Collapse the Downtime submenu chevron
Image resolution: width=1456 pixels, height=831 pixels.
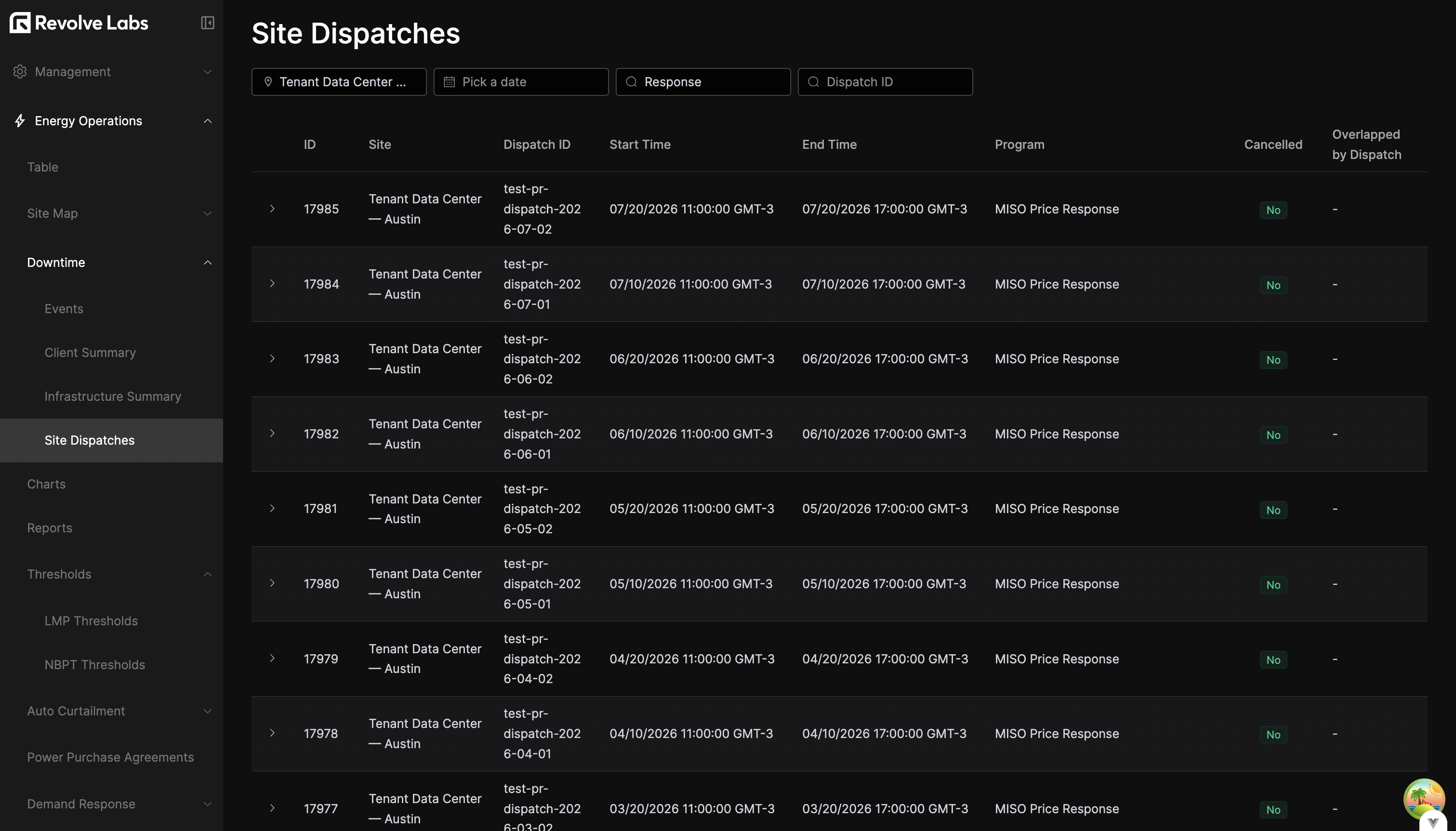[x=208, y=263]
